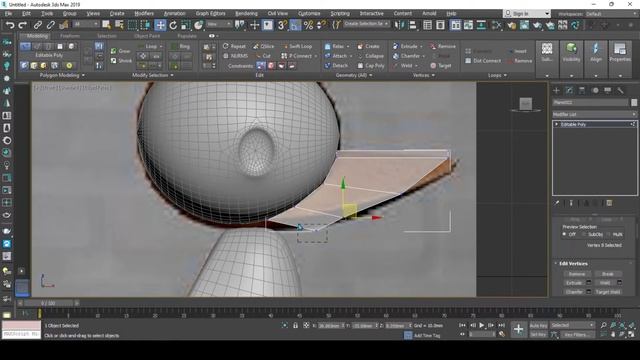640x360 pixels.
Task: Toggle the selection lock padlock
Action: [295, 325]
